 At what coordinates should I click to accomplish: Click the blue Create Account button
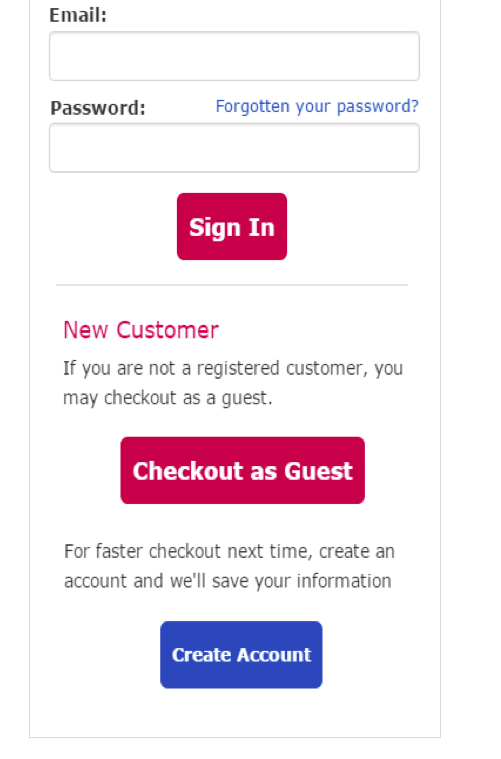pos(241,654)
